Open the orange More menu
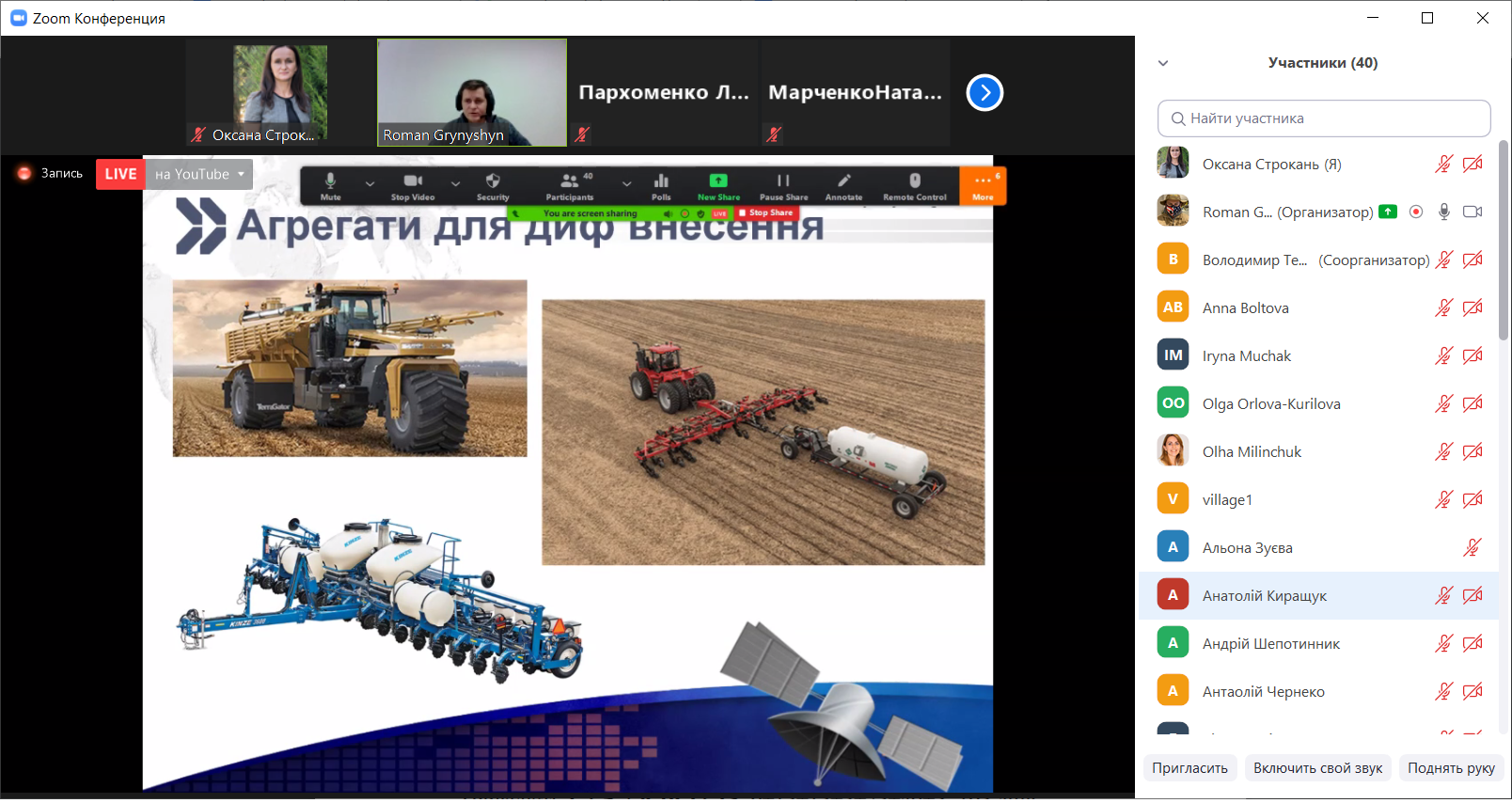The width and height of the screenshot is (1512, 803). (x=983, y=185)
